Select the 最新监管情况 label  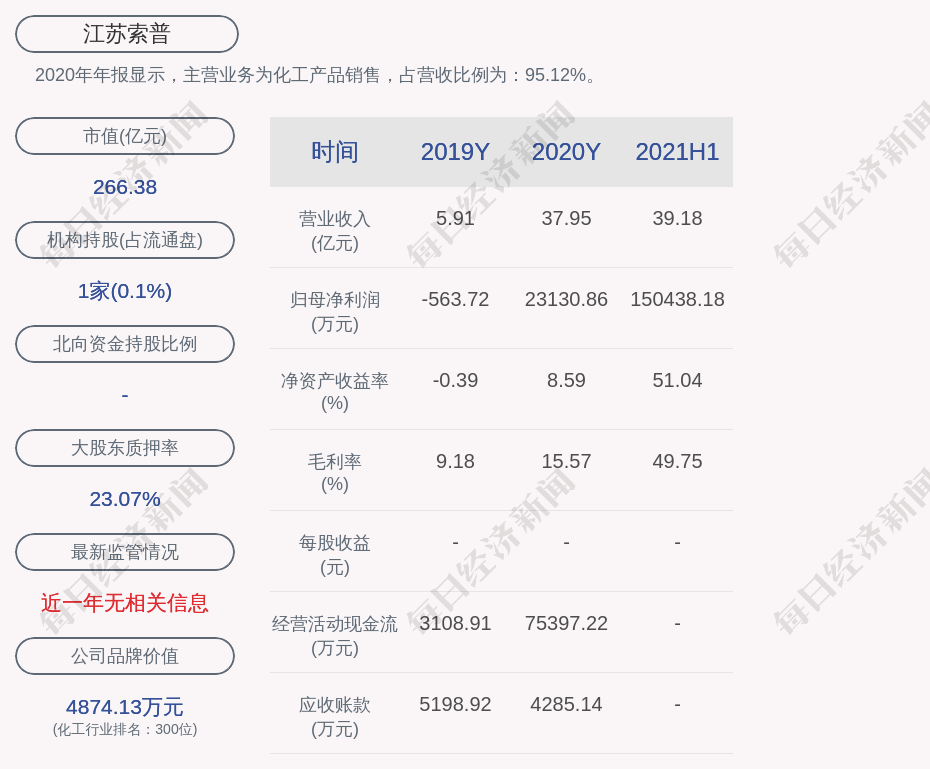click(125, 552)
